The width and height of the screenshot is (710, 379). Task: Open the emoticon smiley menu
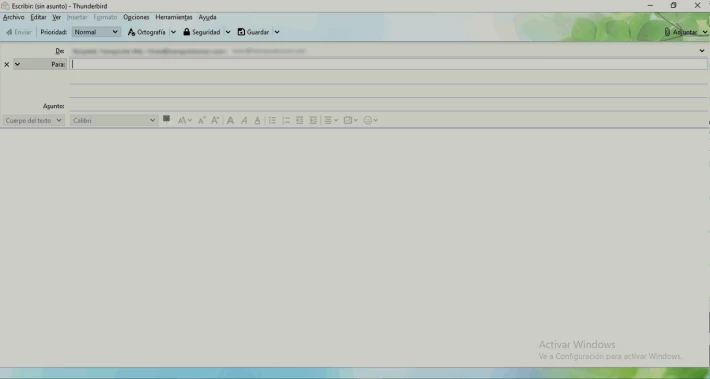pos(370,120)
